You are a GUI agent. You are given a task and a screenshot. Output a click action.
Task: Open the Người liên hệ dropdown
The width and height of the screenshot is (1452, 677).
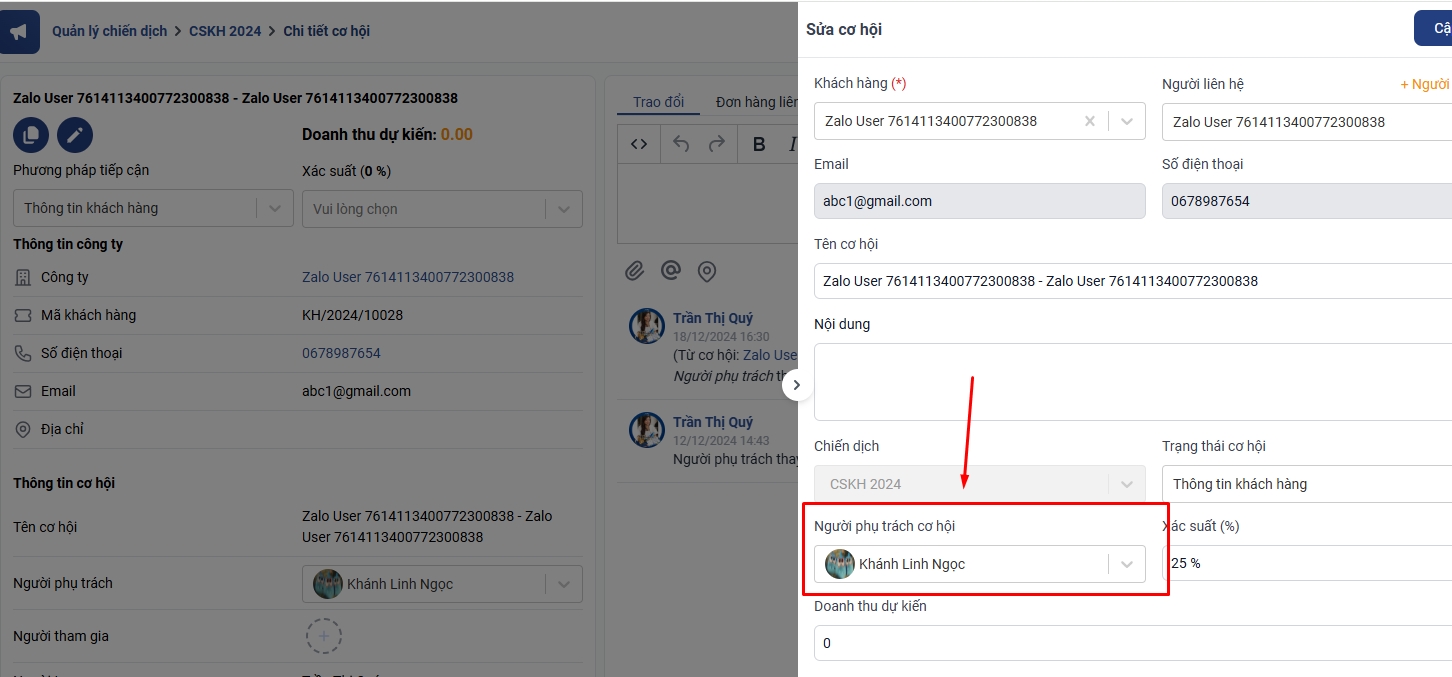(x=1307, y=121)
